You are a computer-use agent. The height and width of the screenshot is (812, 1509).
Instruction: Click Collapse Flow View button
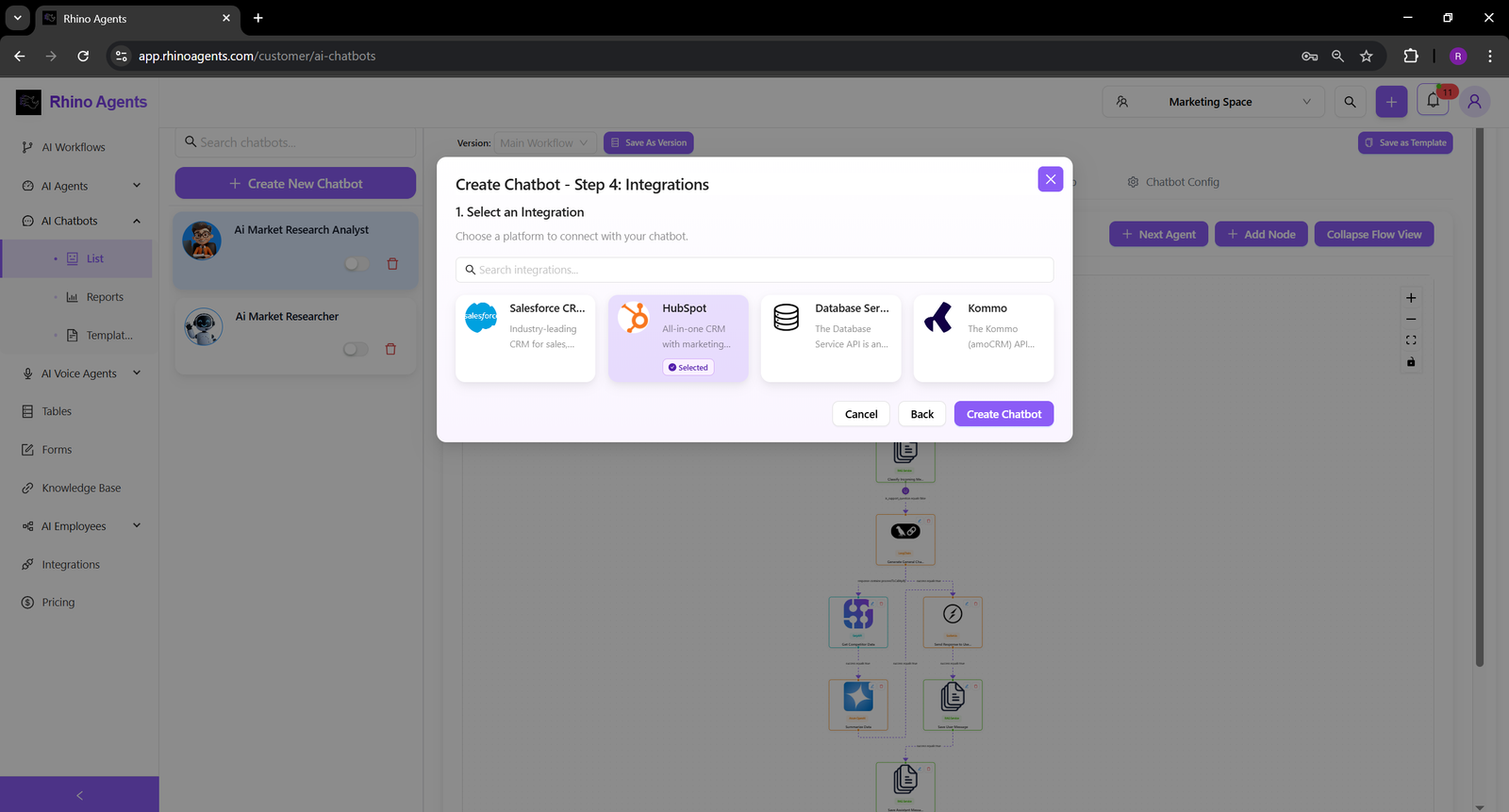click(1374, 235)
